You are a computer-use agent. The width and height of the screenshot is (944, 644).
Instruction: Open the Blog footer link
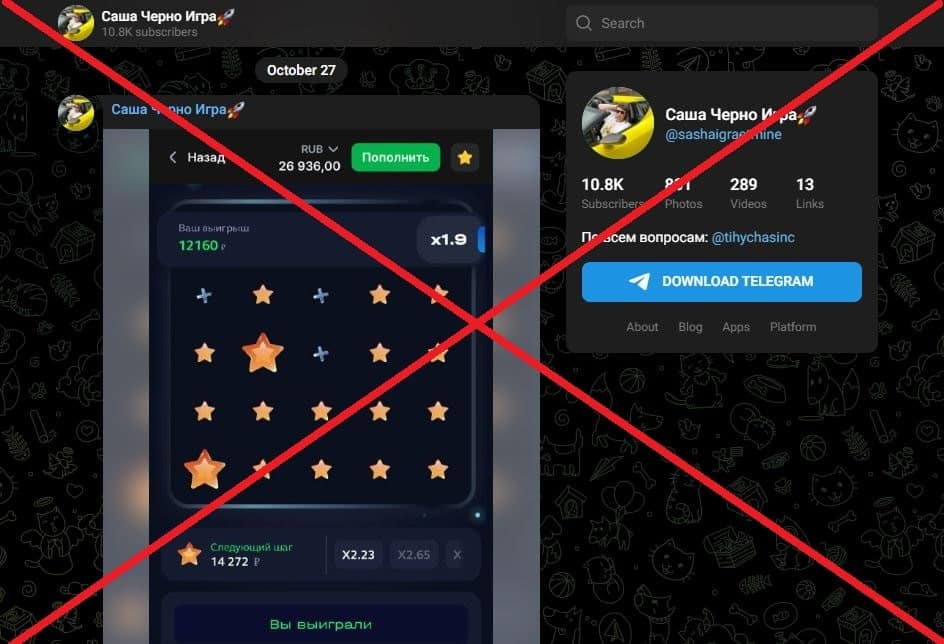(x=690, y=327)
